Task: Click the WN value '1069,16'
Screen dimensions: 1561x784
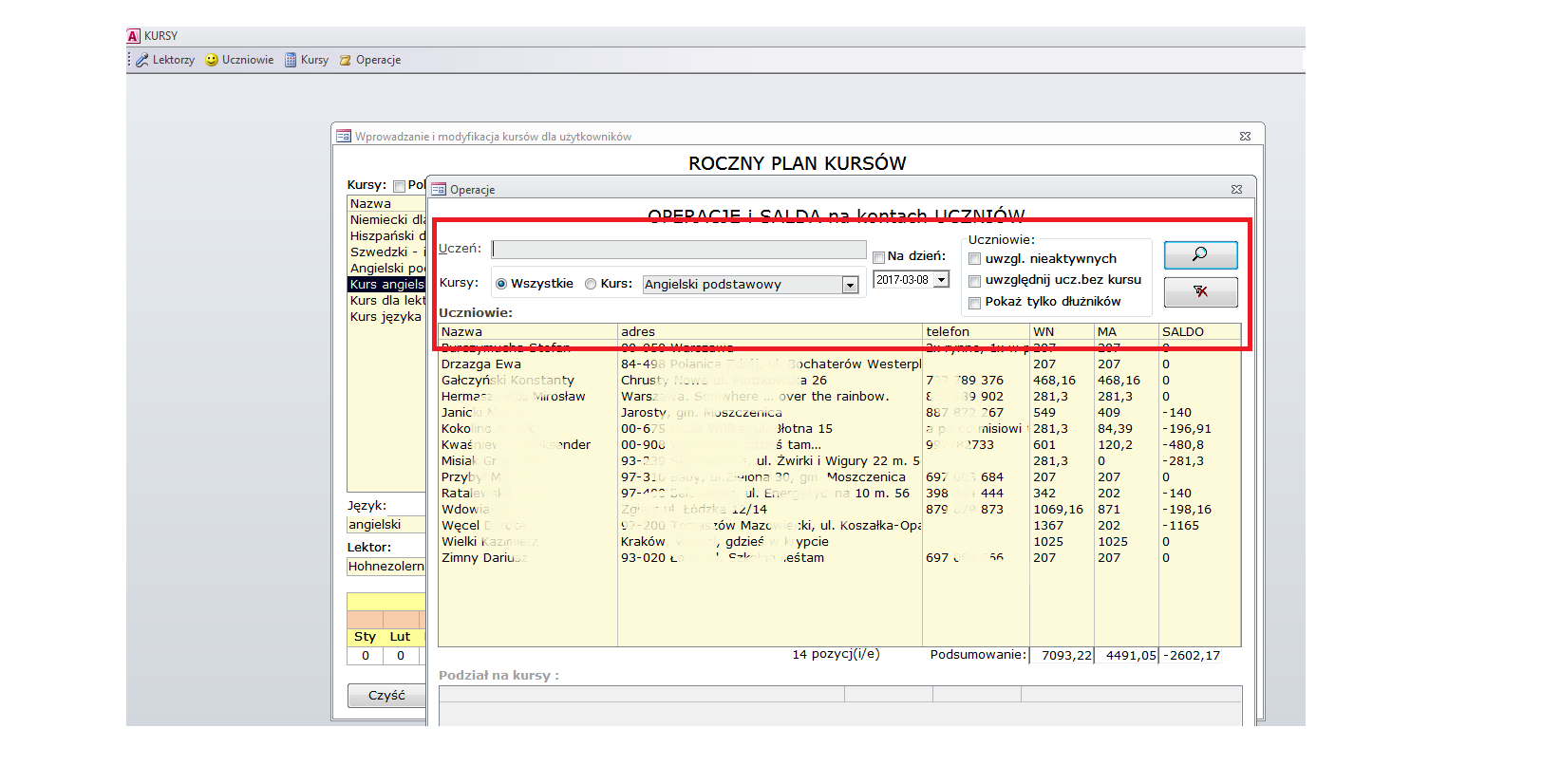Action: (x=1058, y=510)
